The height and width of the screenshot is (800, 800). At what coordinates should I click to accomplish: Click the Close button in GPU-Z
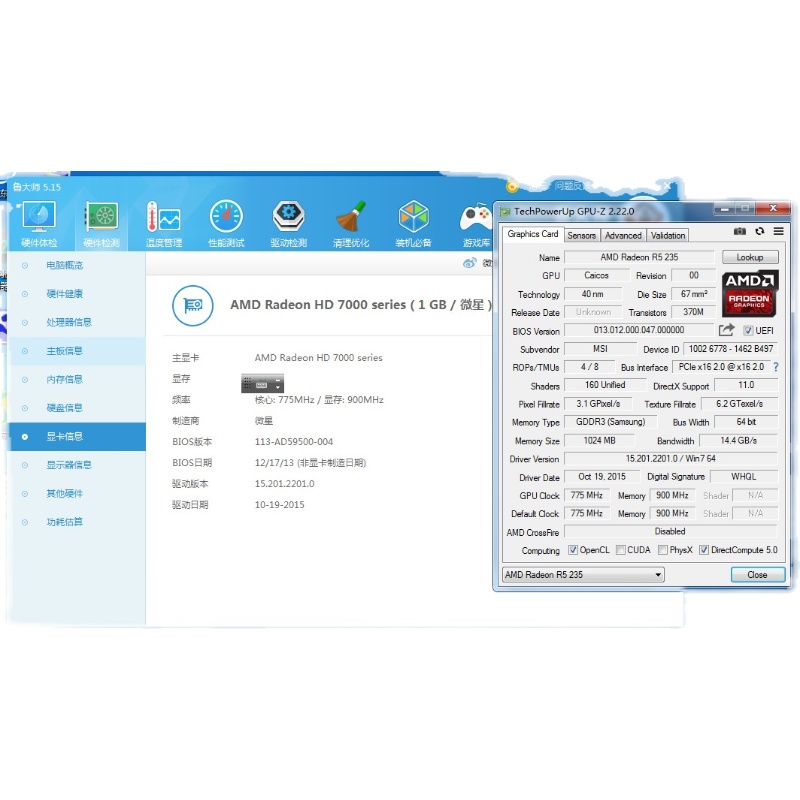coord(758,574)
